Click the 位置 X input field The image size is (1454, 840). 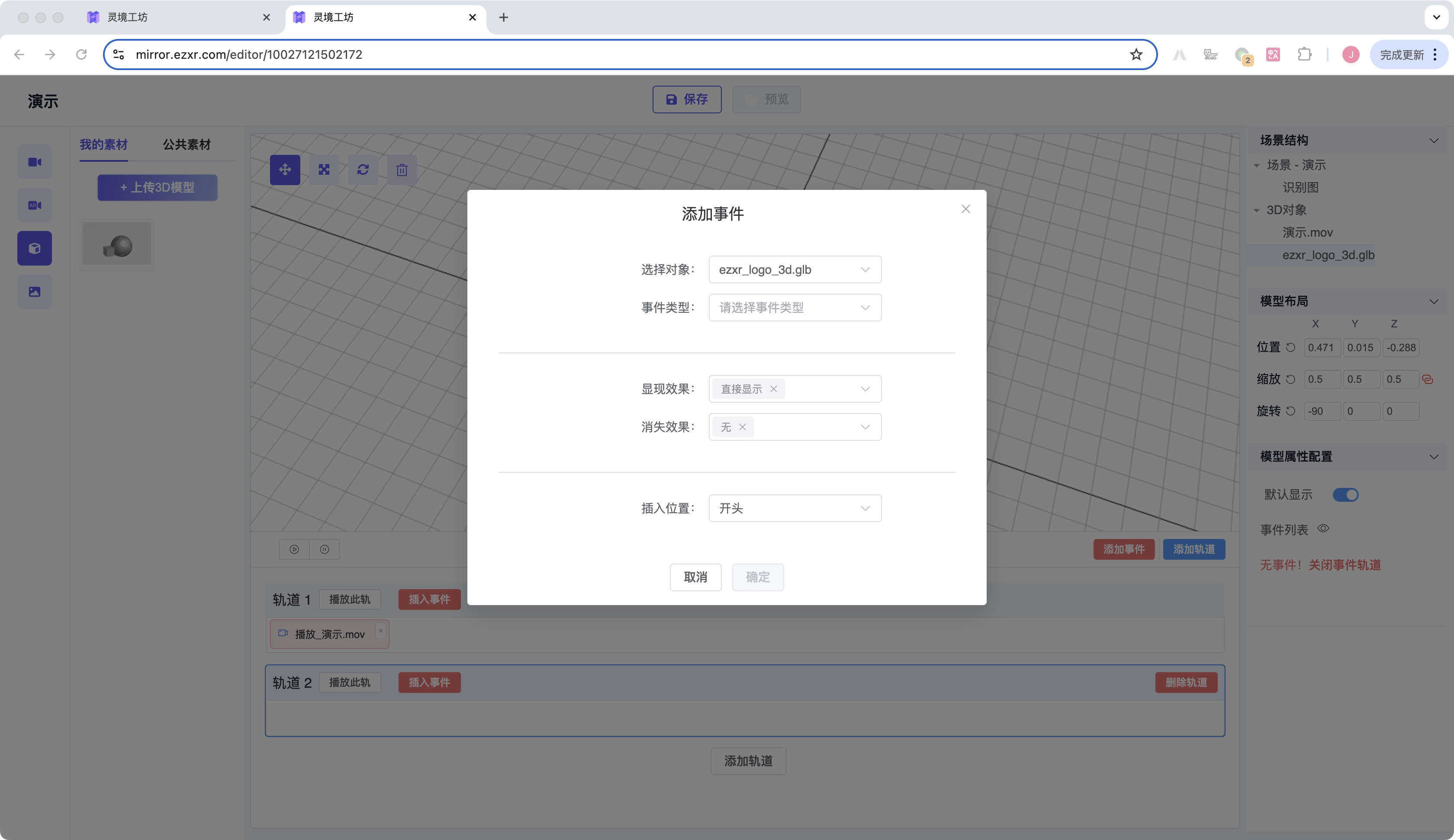pyautogui.click(x=1322, y=348)
